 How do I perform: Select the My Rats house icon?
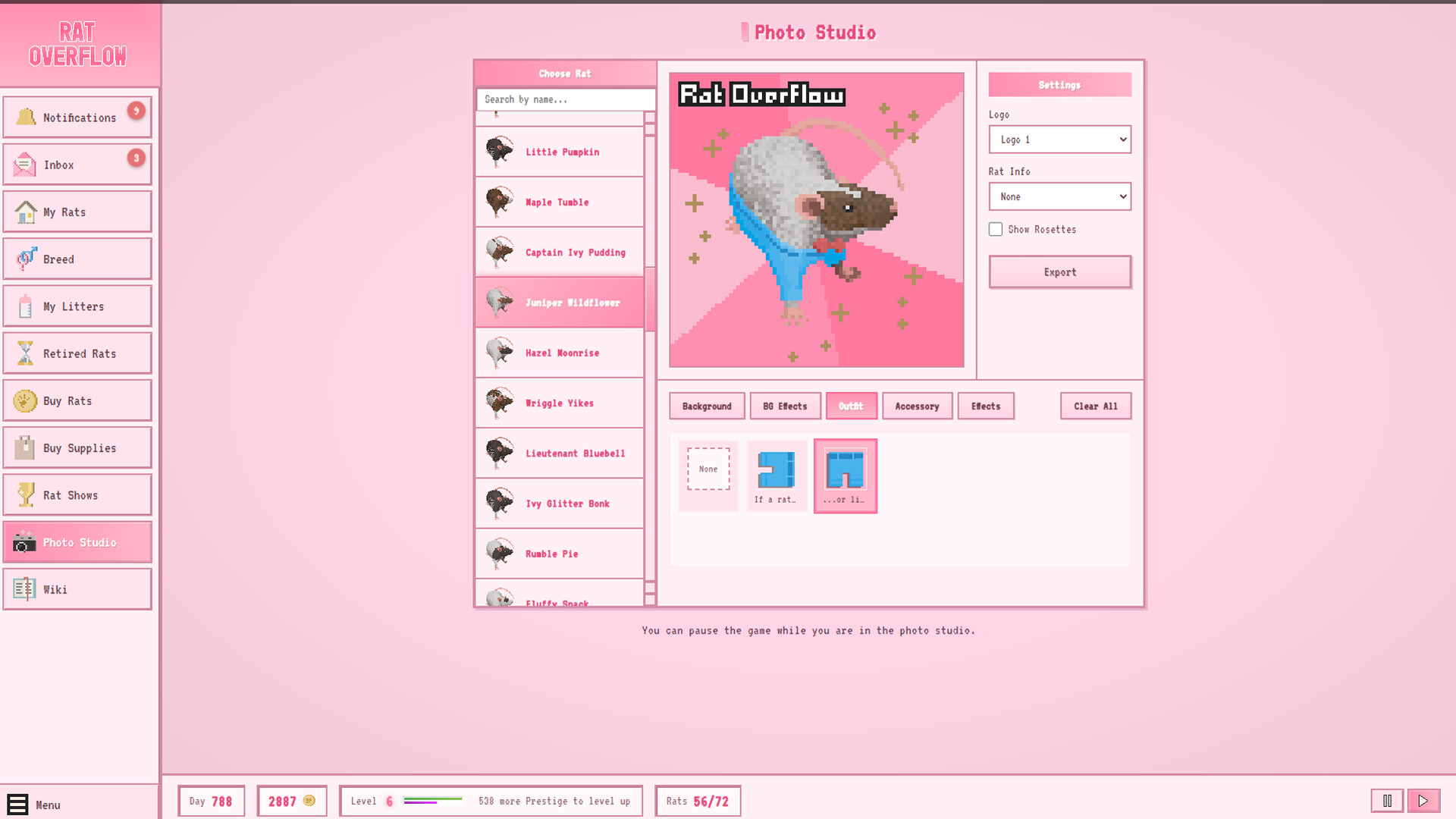coord(26,212)
